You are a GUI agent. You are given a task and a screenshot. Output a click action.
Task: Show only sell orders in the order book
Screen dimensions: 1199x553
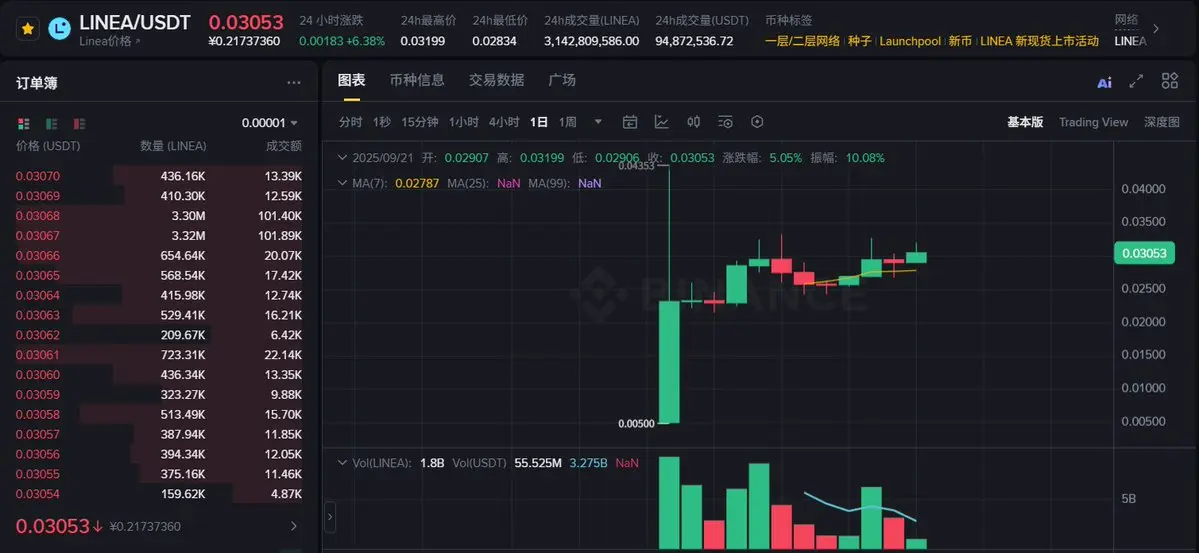tap(80, 123)
